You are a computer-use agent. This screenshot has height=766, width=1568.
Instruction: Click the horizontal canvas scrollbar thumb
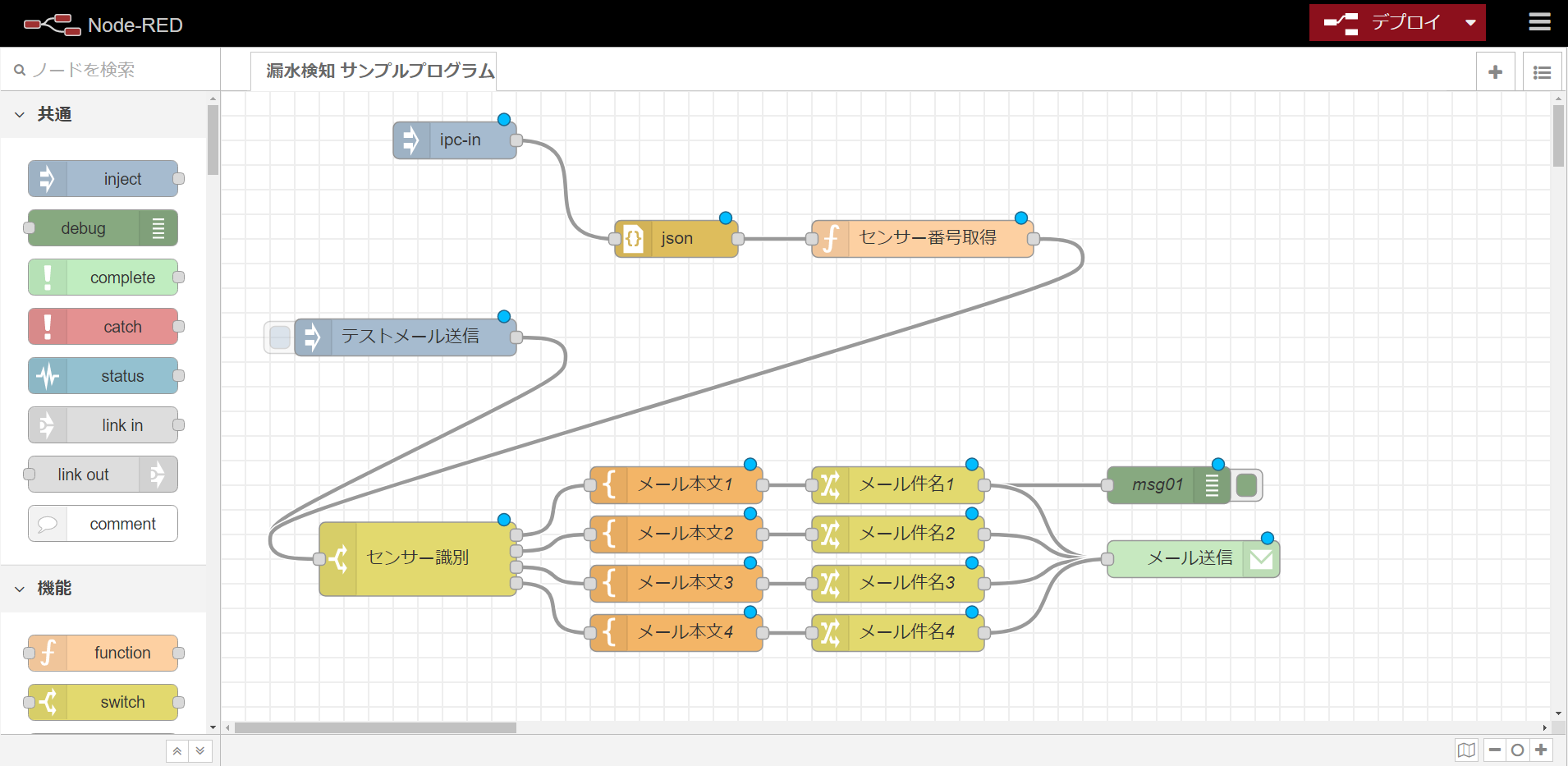pos(375,727)
